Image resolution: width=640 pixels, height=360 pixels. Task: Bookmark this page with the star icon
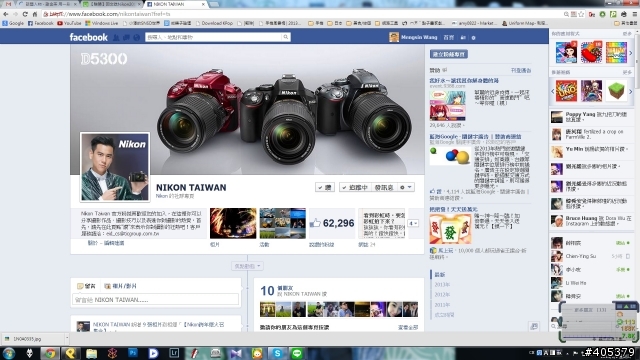click(581, 14)
